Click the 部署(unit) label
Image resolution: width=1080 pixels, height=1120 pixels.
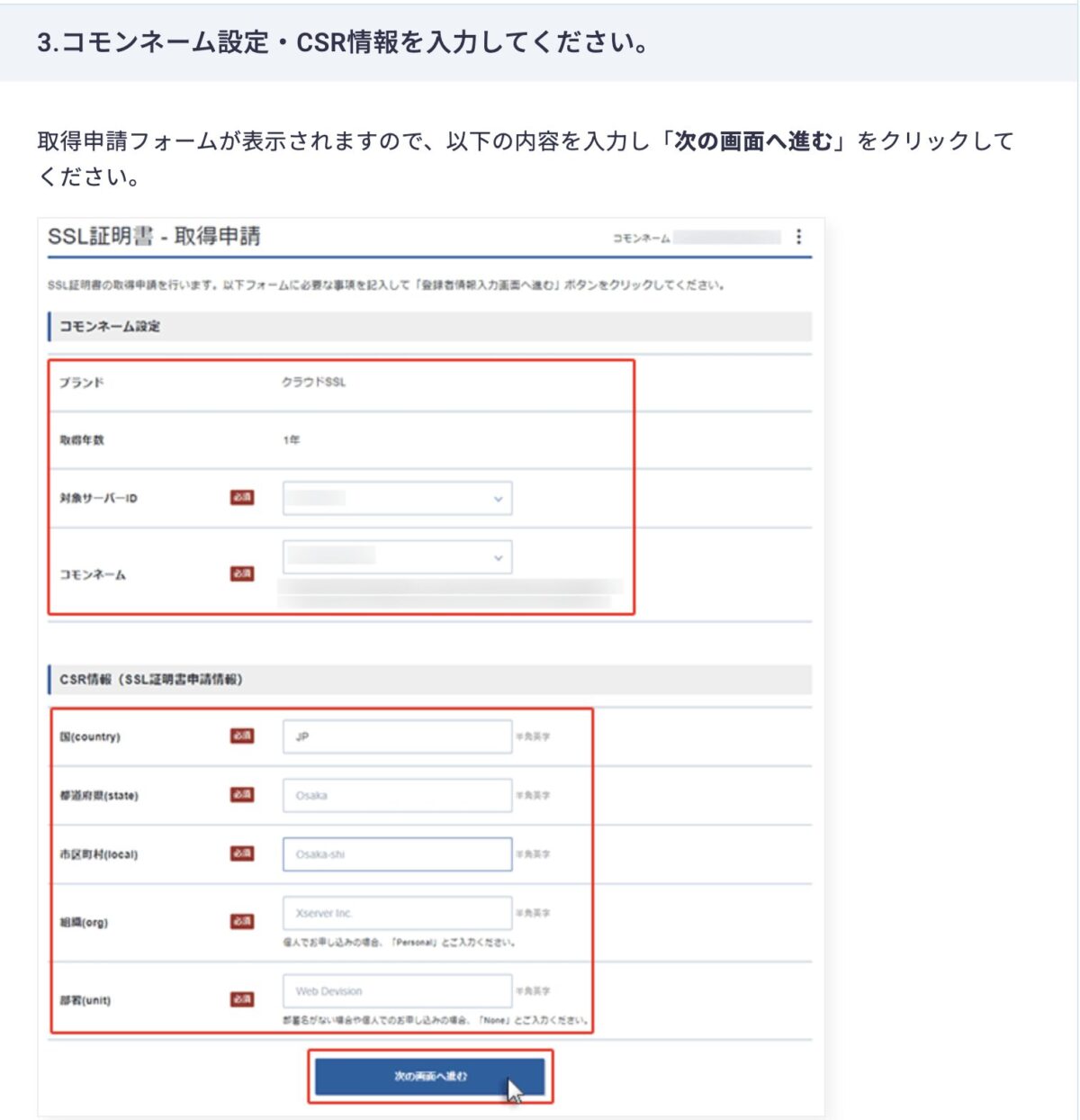pos(85,999)
